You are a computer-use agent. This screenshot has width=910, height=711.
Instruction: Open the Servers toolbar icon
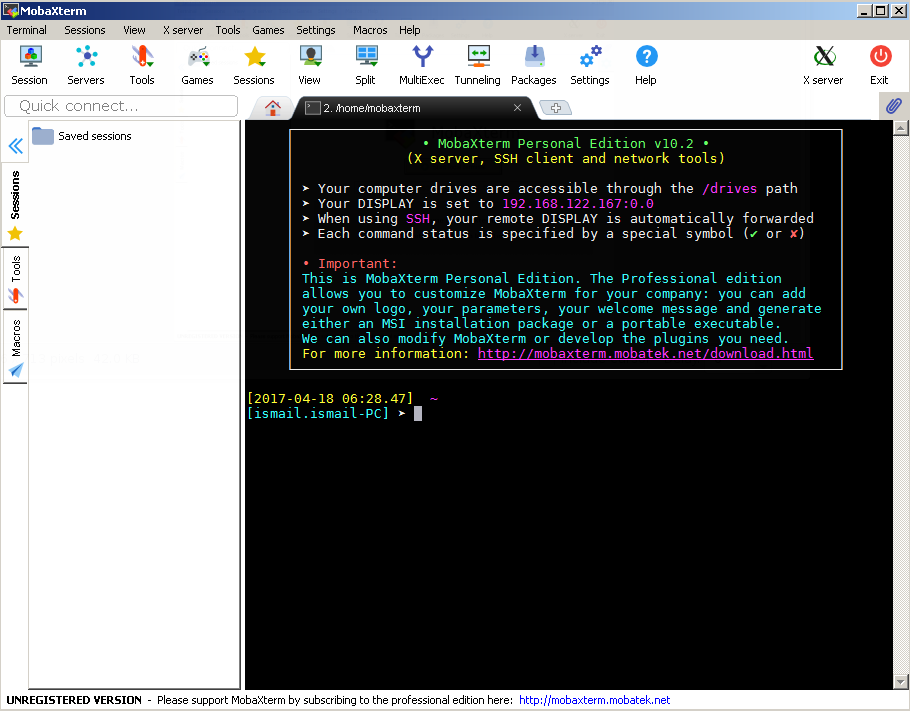pos(86,65)
